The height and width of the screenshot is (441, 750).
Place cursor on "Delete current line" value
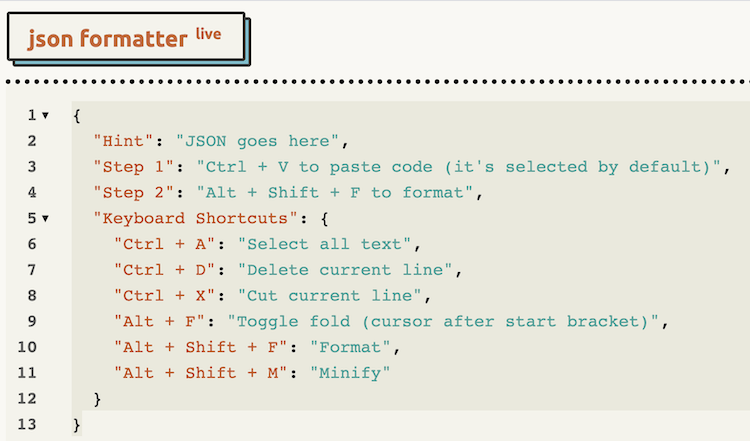[346, 270]
